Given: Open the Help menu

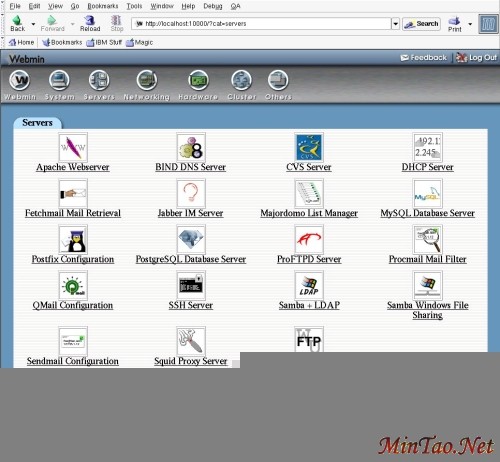Looking at the screenshot, I should [188, 6].
